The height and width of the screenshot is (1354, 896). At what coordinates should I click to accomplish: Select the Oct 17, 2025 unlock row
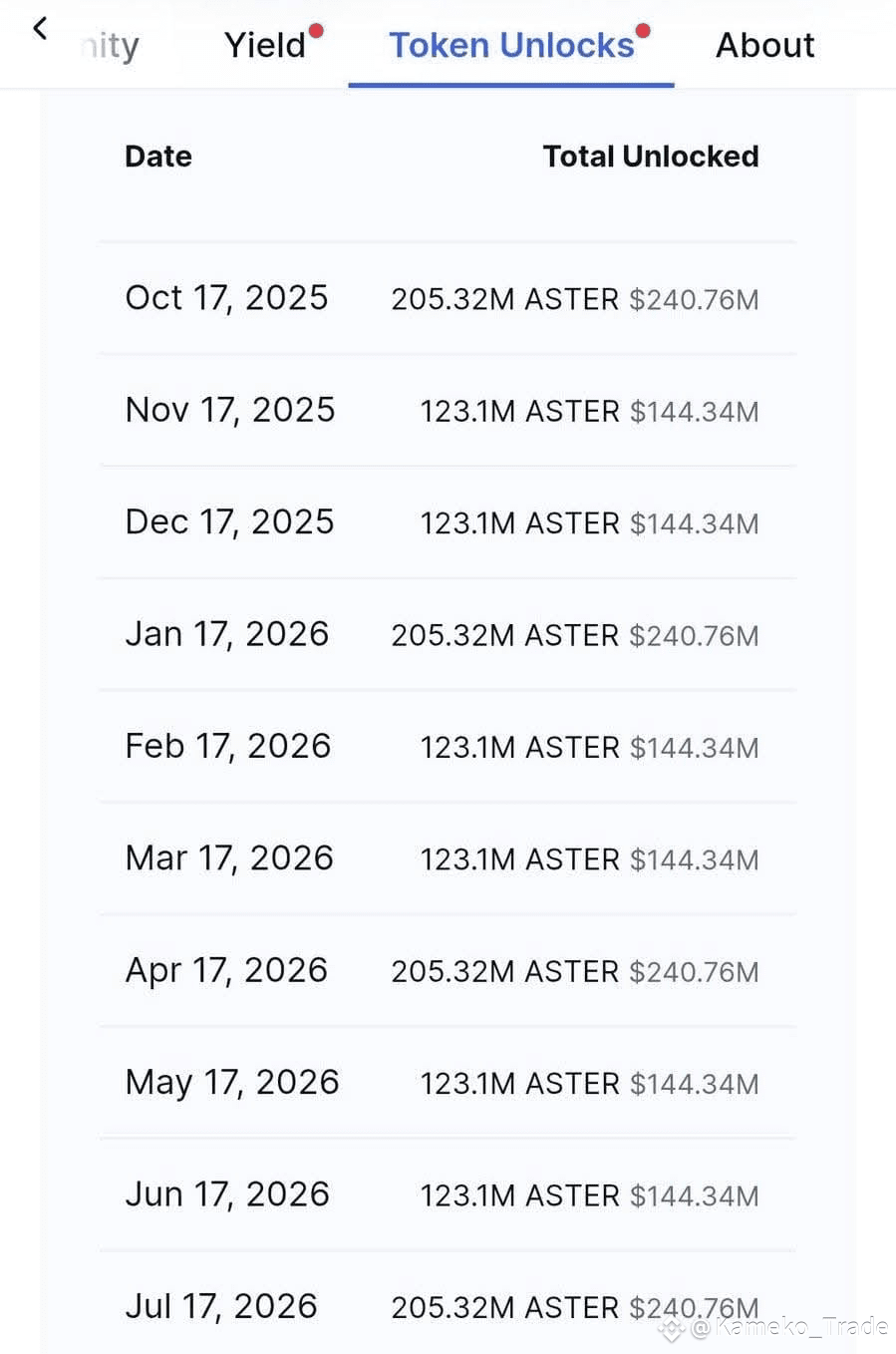pos(448,298)
